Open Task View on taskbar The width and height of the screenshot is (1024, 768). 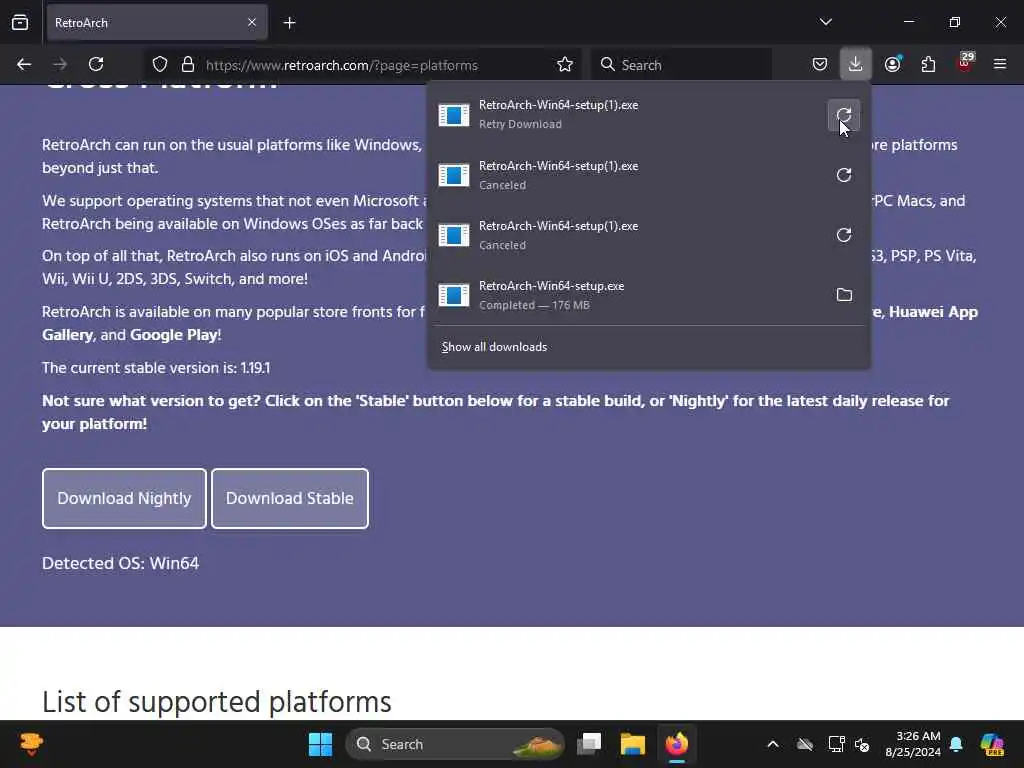589,744
